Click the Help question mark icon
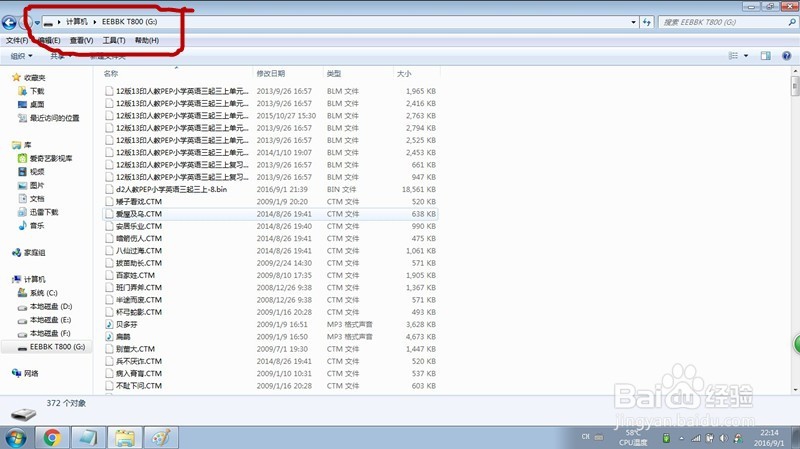This screenshot has width=800, height=449. click(x=786, y=56)
